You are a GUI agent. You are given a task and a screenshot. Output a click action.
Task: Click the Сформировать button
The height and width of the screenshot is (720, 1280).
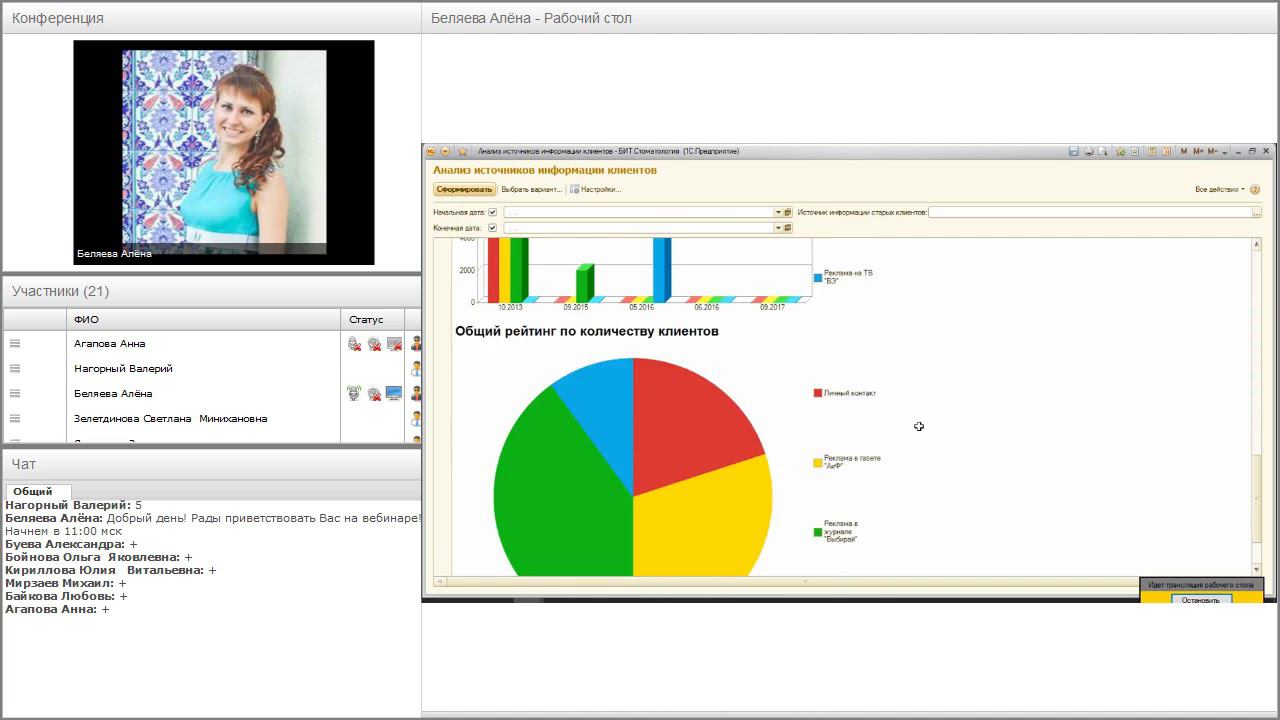465,189
